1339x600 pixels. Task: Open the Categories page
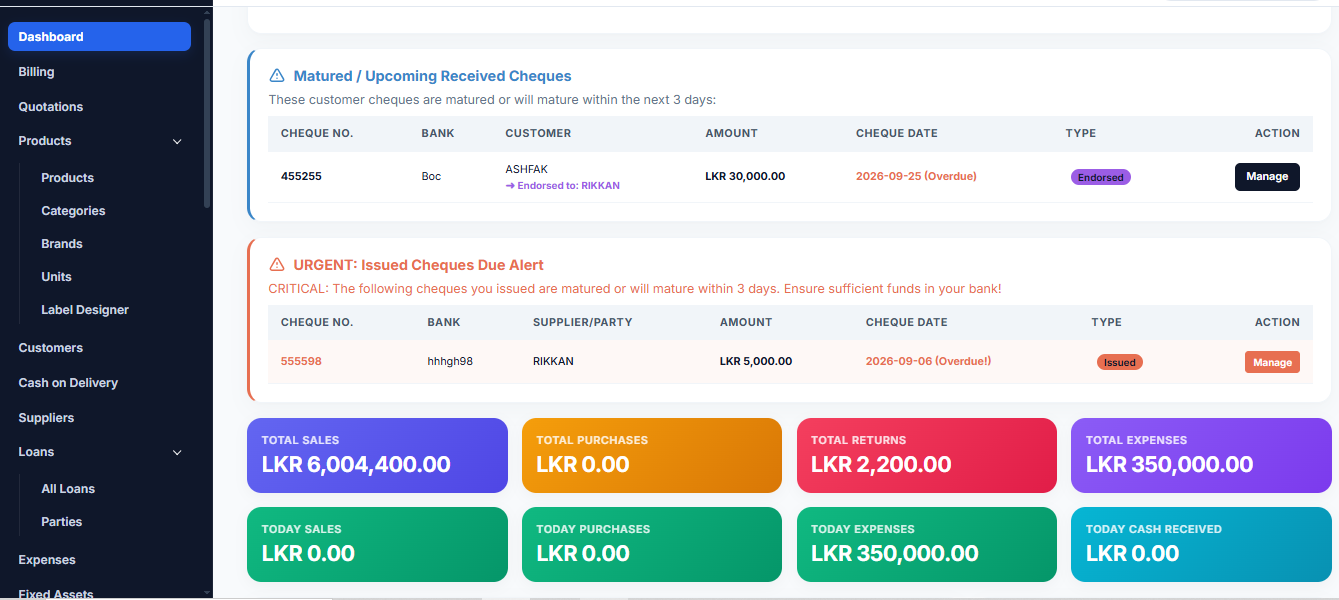coord(73,211)
